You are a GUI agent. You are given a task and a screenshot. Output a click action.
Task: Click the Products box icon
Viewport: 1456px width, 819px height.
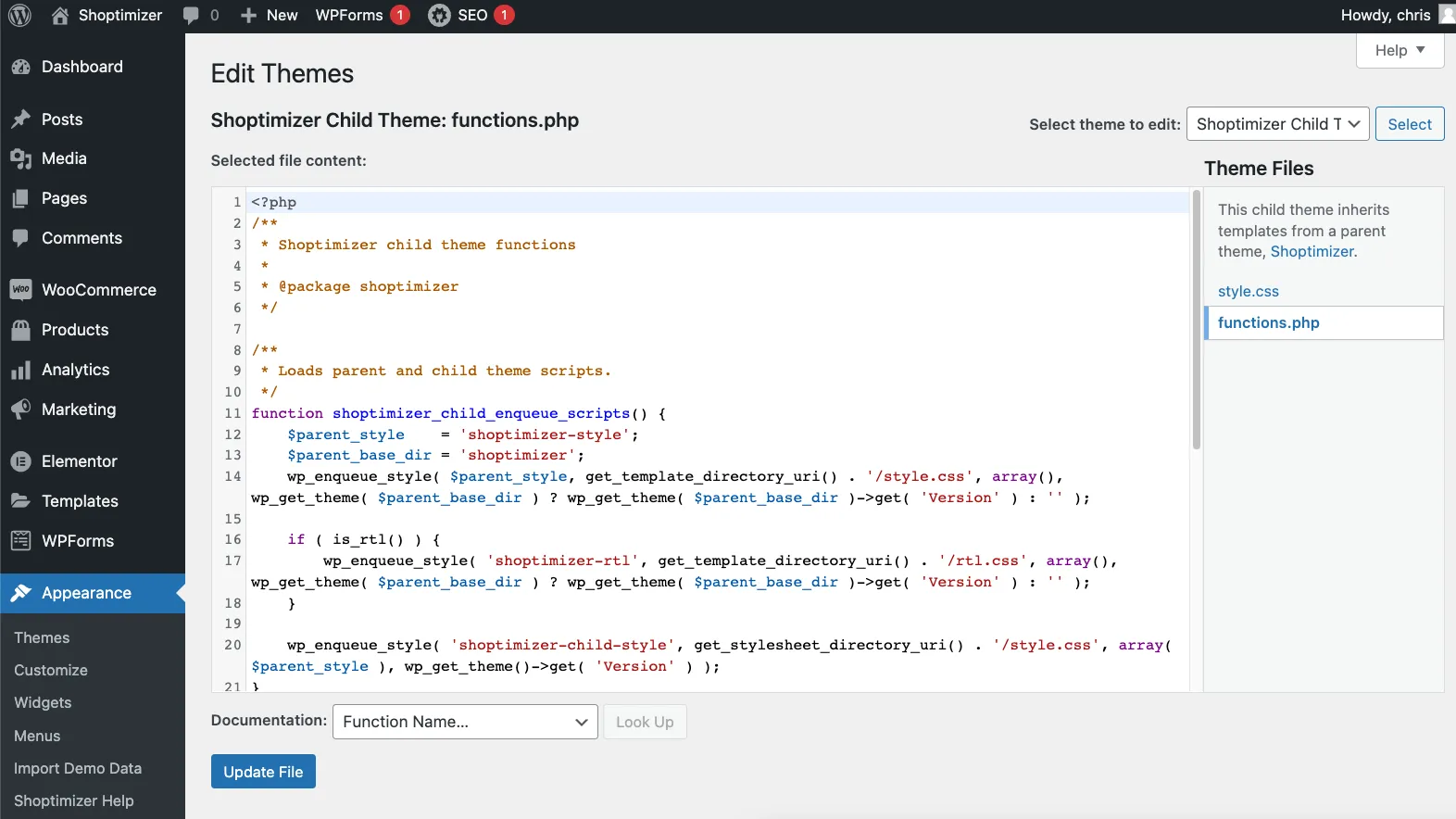20,330
